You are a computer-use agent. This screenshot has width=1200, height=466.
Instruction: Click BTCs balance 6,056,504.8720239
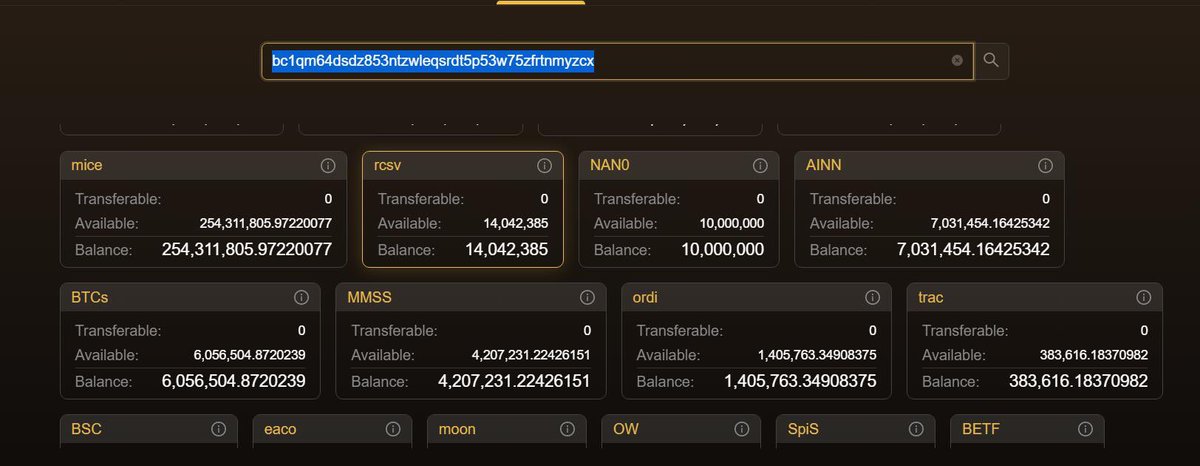click(234, 381)
